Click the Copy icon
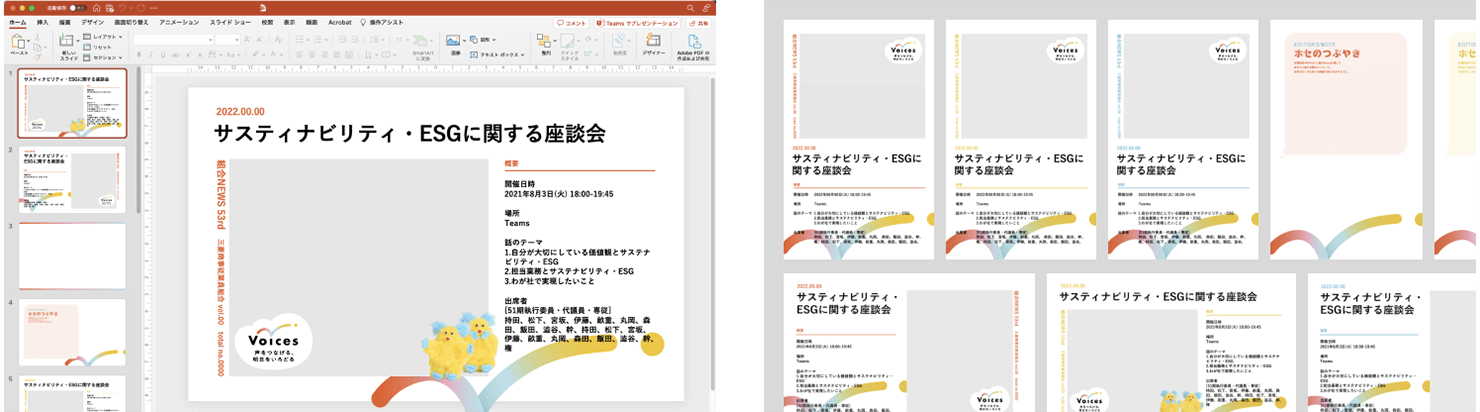Image resolution: width=1480 pixels, height=412 pixels. click(37, 47)
